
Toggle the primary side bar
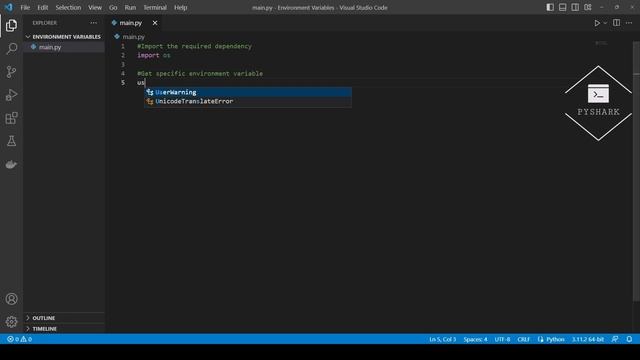pos(550,7)
